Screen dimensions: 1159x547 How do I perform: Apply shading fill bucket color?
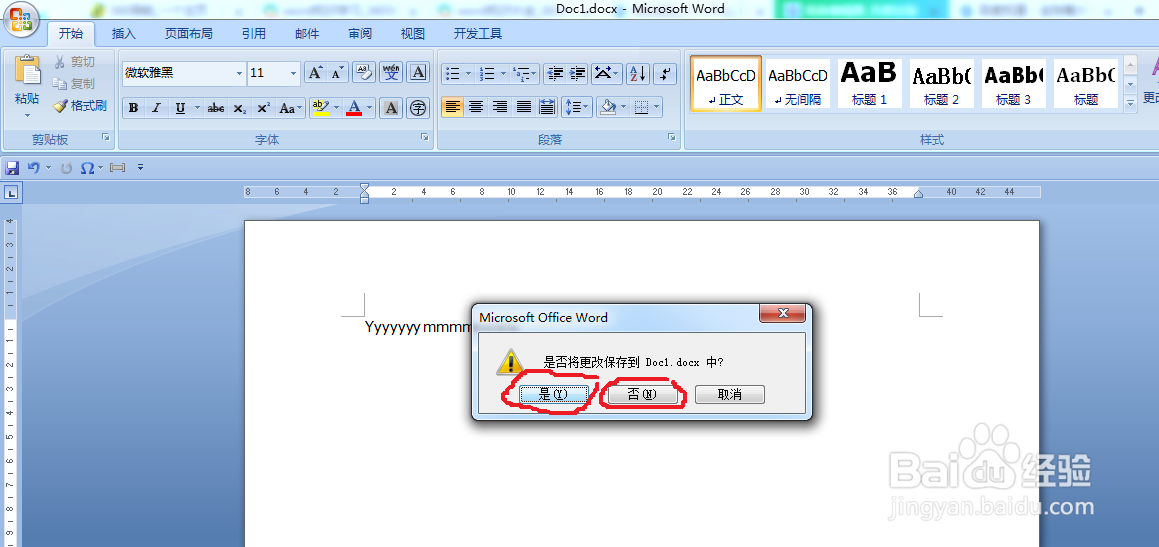click(x=608, y=108)
